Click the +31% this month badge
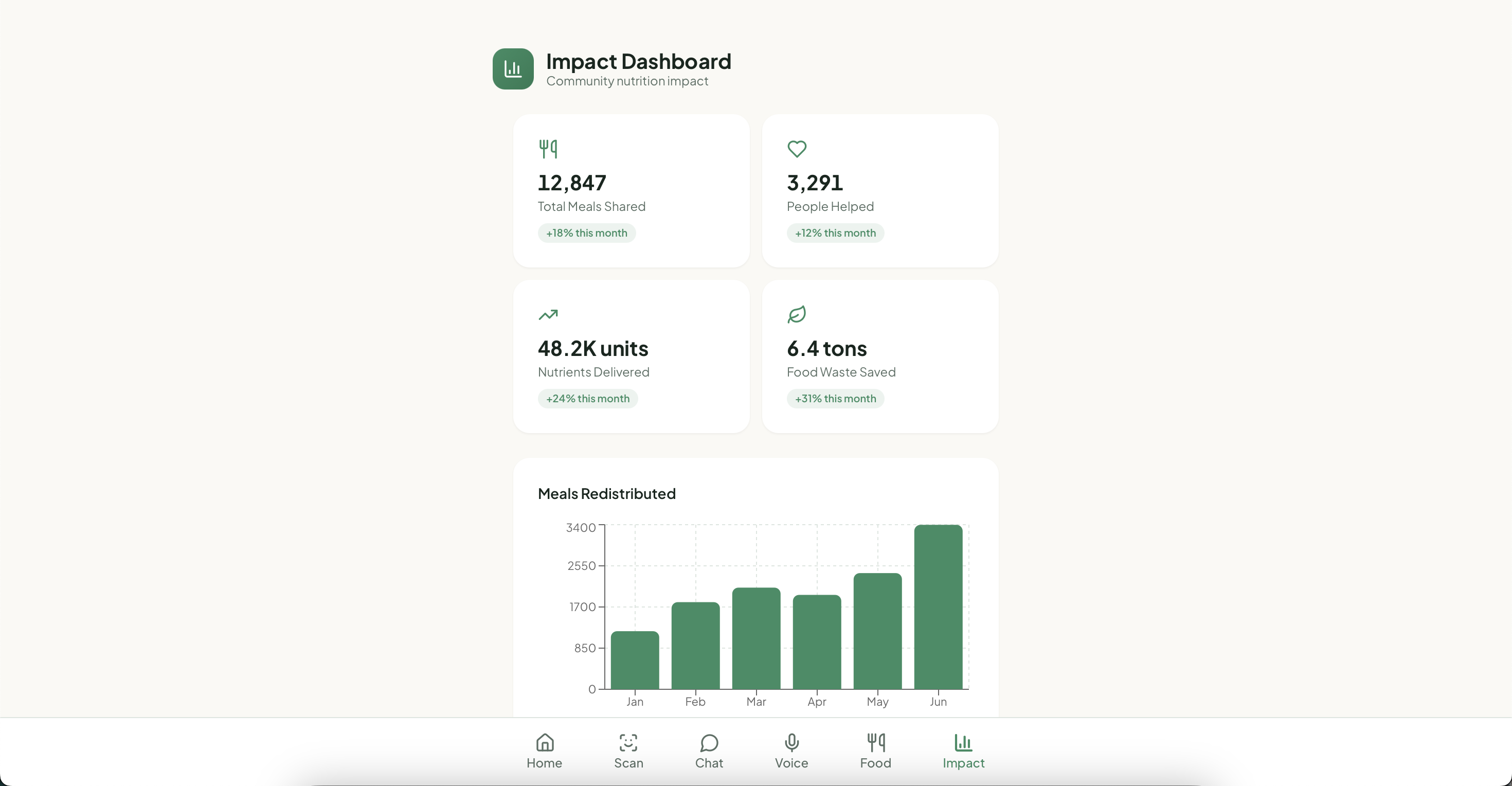1512x786 pixels. (x=835, y=399)
